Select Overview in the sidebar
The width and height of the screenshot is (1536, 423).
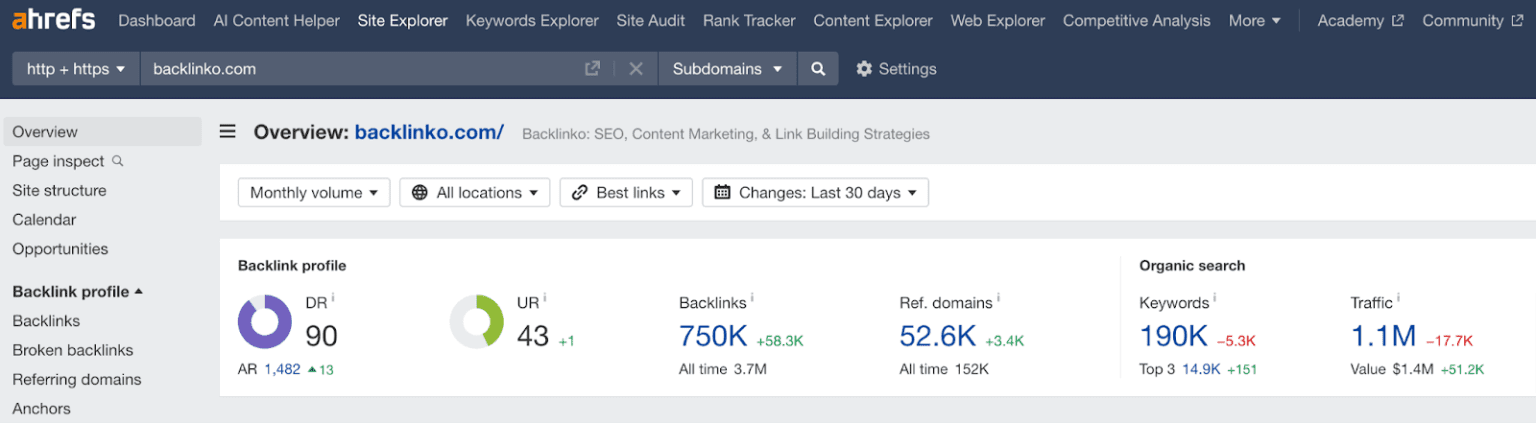[102, 132]
